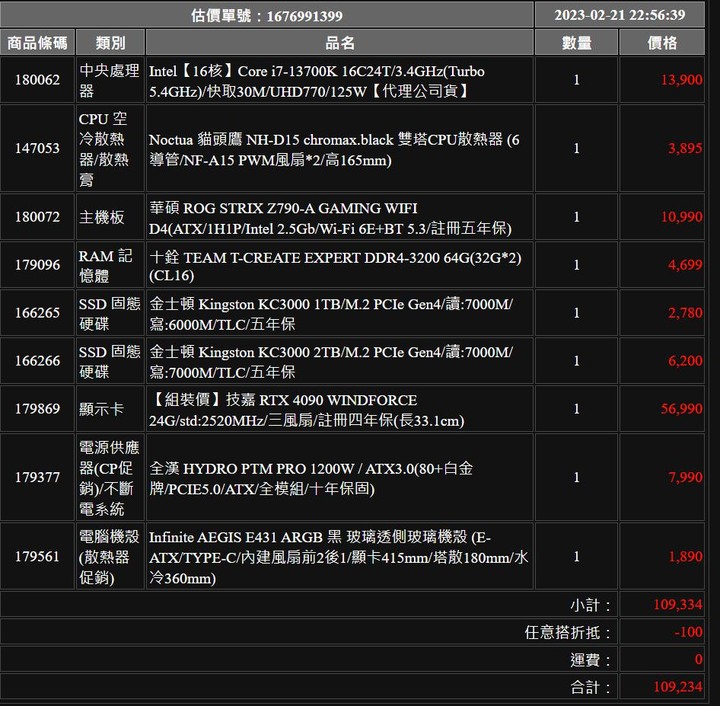Screen dimensions: 720x706
Task: Click the shipping fee value 0
Action: click(698, 659)
